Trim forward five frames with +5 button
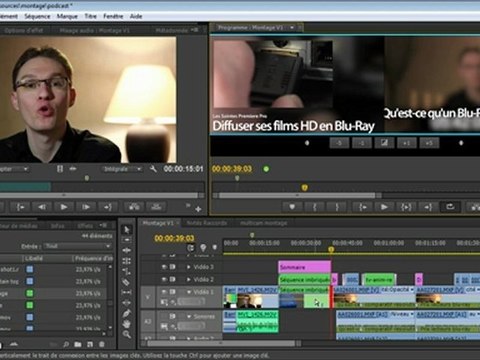Viewport: 480px width, 360px height. click(429, 143)
